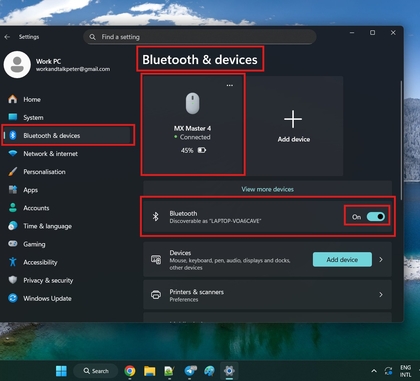The height and width of the screenshot is (381, 420).
Task: Click the Accounts person icon
Action: pyautogui.click(x=13, y=208)
